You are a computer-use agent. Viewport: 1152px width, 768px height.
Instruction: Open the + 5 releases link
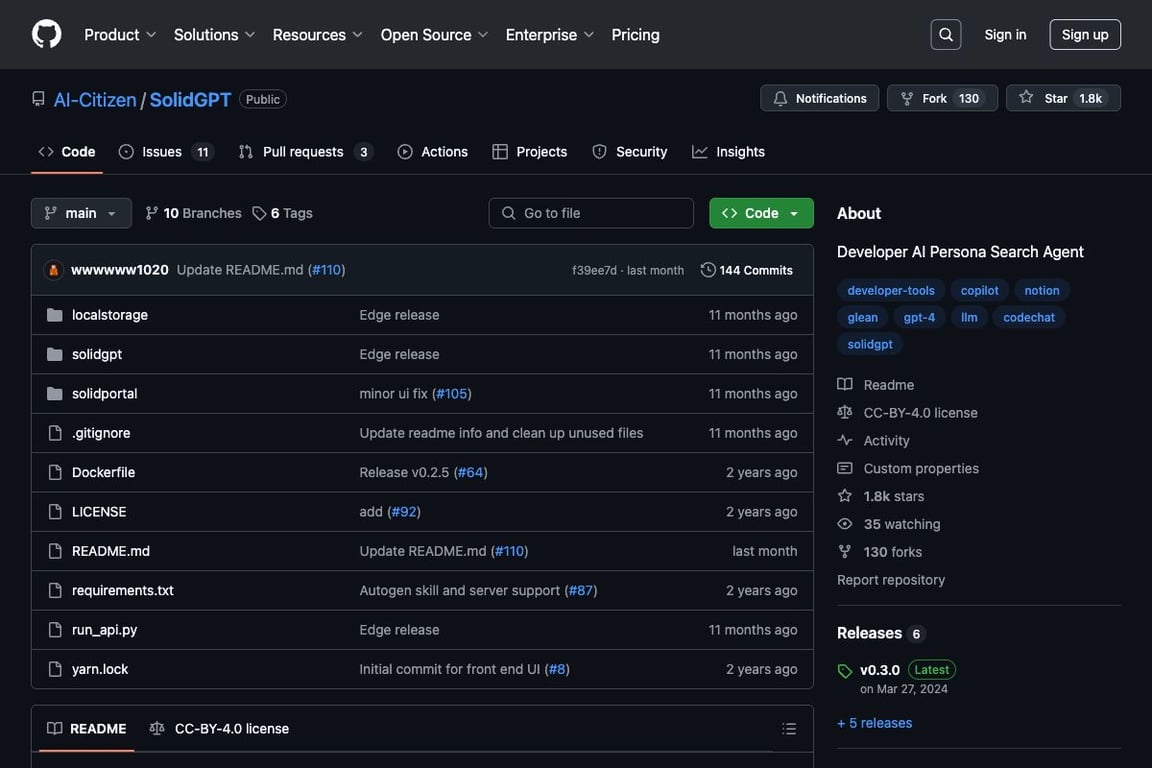[874, 723]
